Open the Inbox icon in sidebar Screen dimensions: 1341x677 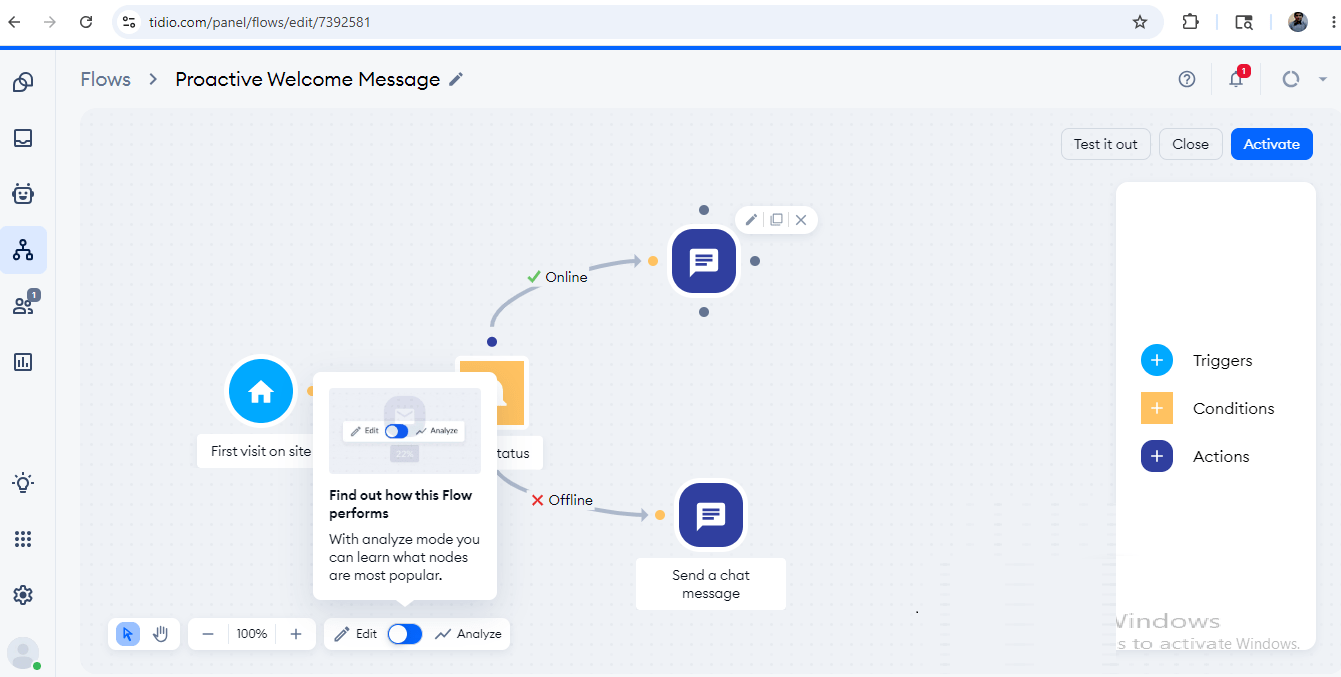[23, 138]
